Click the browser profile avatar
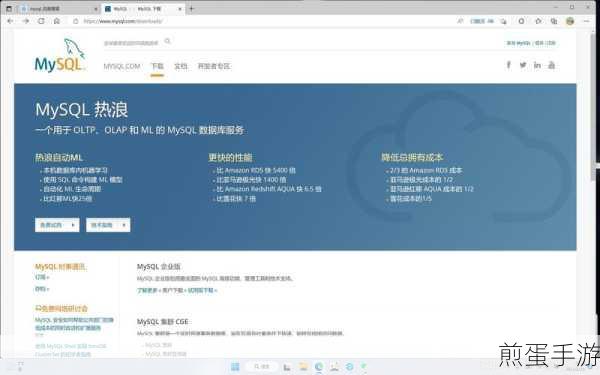This screenshot has height=375, width=600. tap(570, 21)
